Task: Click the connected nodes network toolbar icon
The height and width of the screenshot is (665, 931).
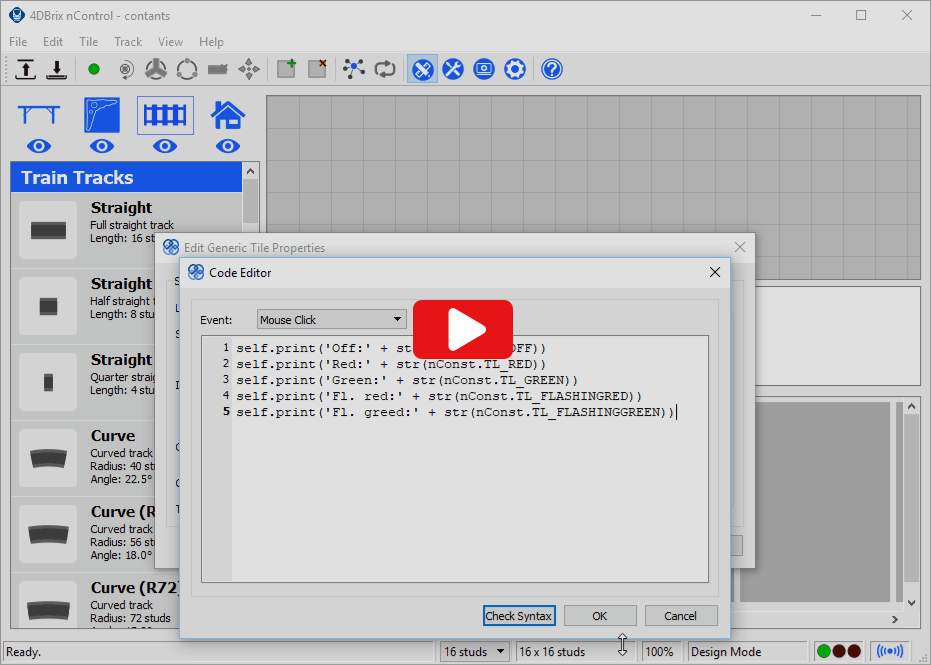Action: pyautogui.click(x=354, y=69)
